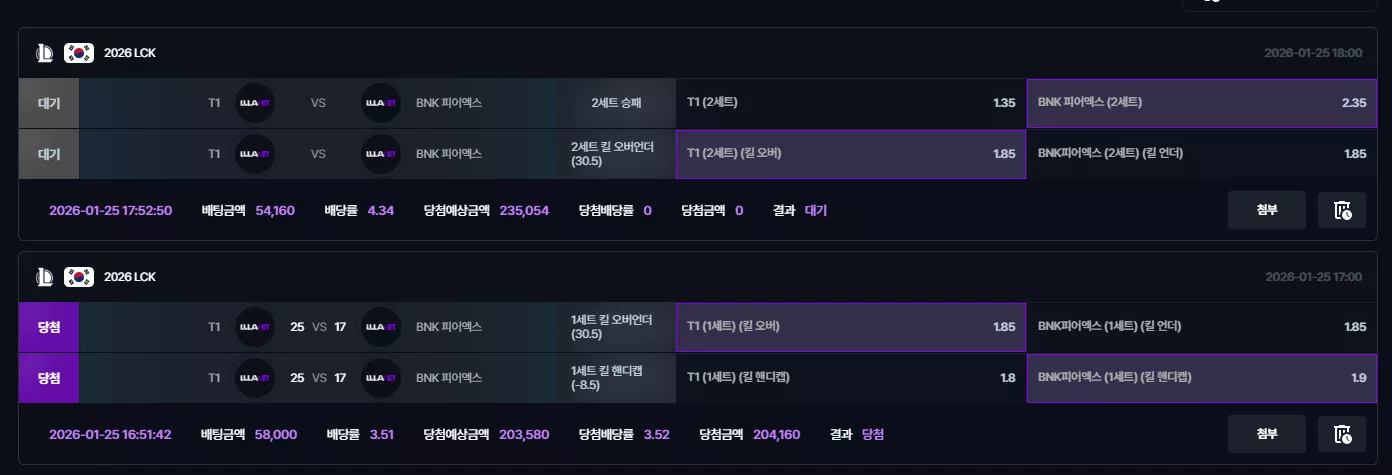Click the Korean flag icon in second bet slip
The height and width of the screenshot is (475, 1392).
point(78,277)
